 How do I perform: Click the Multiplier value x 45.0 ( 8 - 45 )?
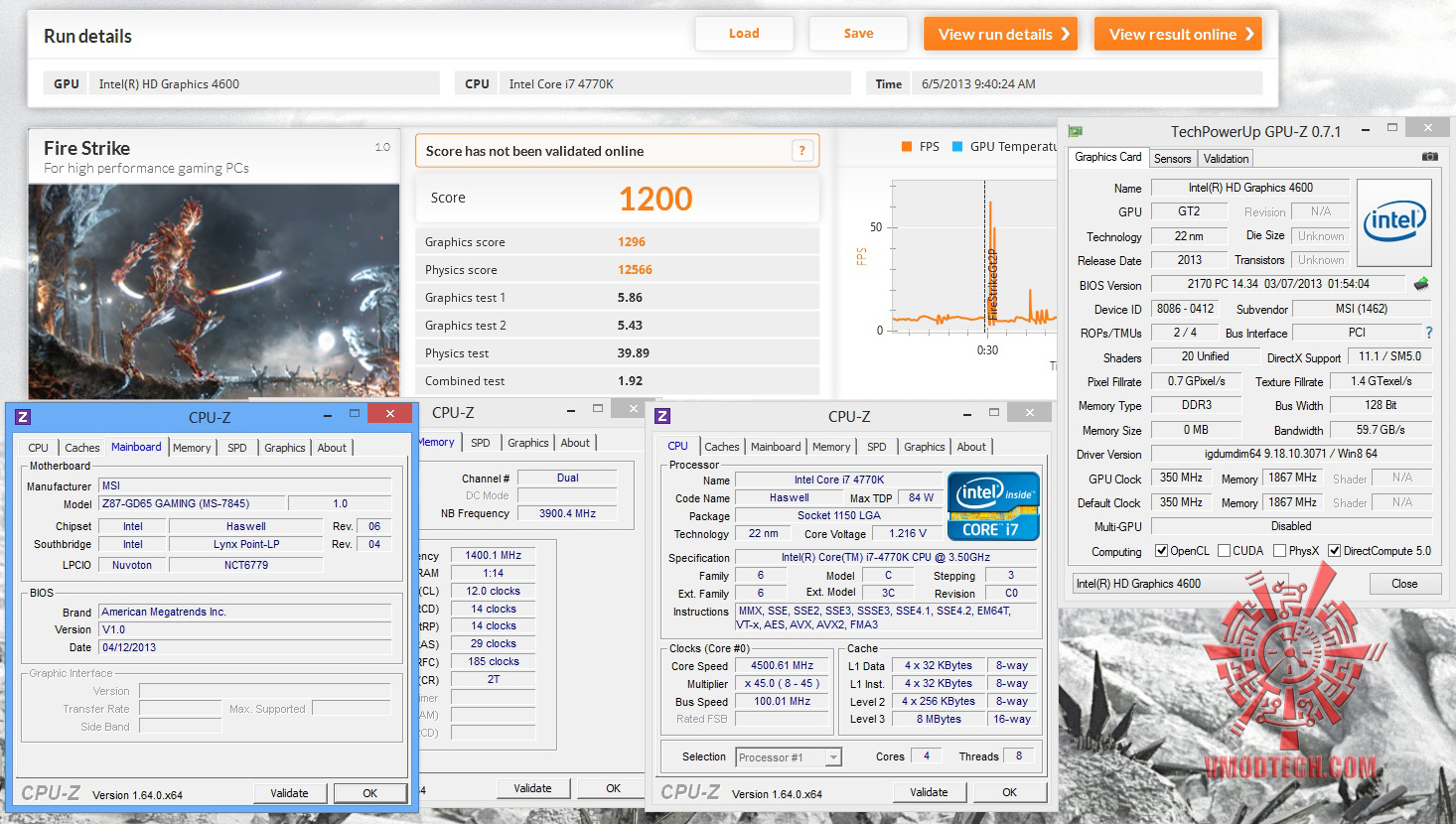point(782,684)
